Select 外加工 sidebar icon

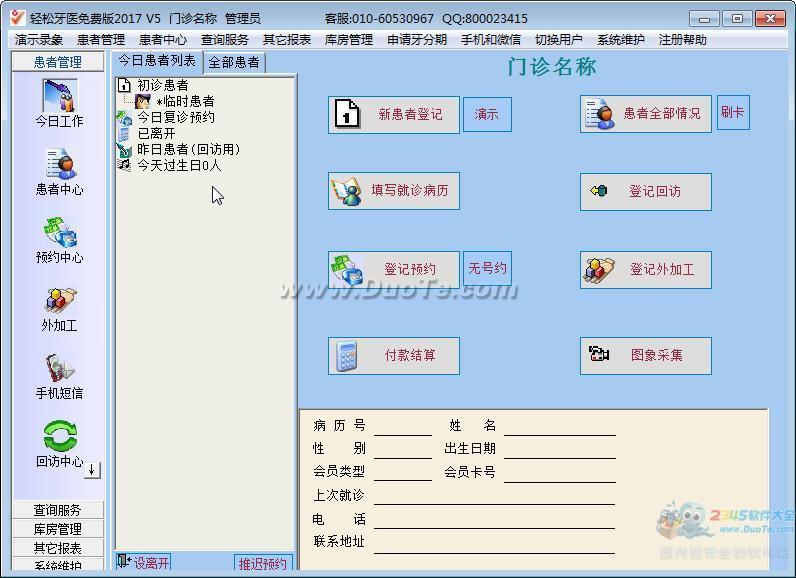coord(59,308)
